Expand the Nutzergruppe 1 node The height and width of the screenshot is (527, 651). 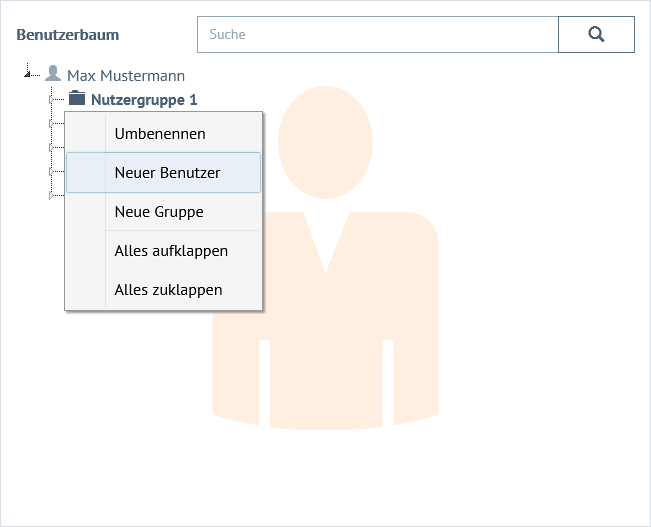[x=51, y=99]
